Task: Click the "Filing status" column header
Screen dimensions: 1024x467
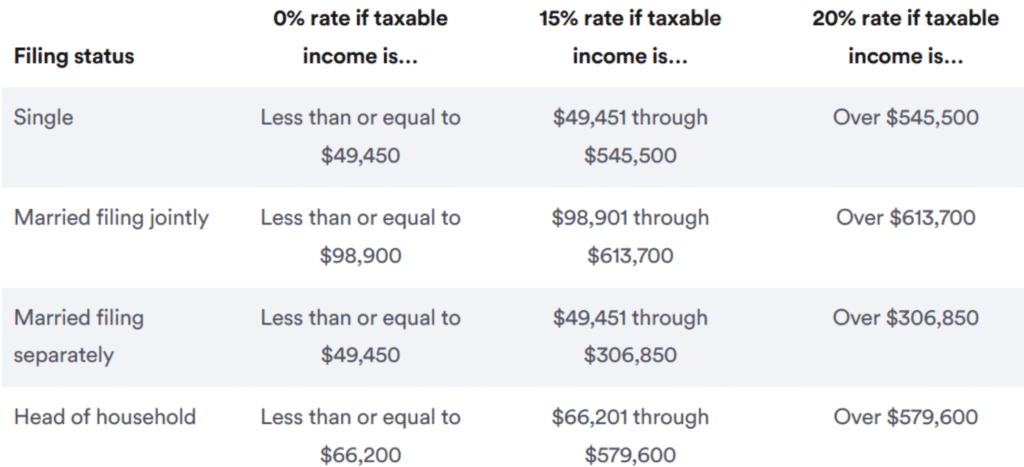Action: 74,57
